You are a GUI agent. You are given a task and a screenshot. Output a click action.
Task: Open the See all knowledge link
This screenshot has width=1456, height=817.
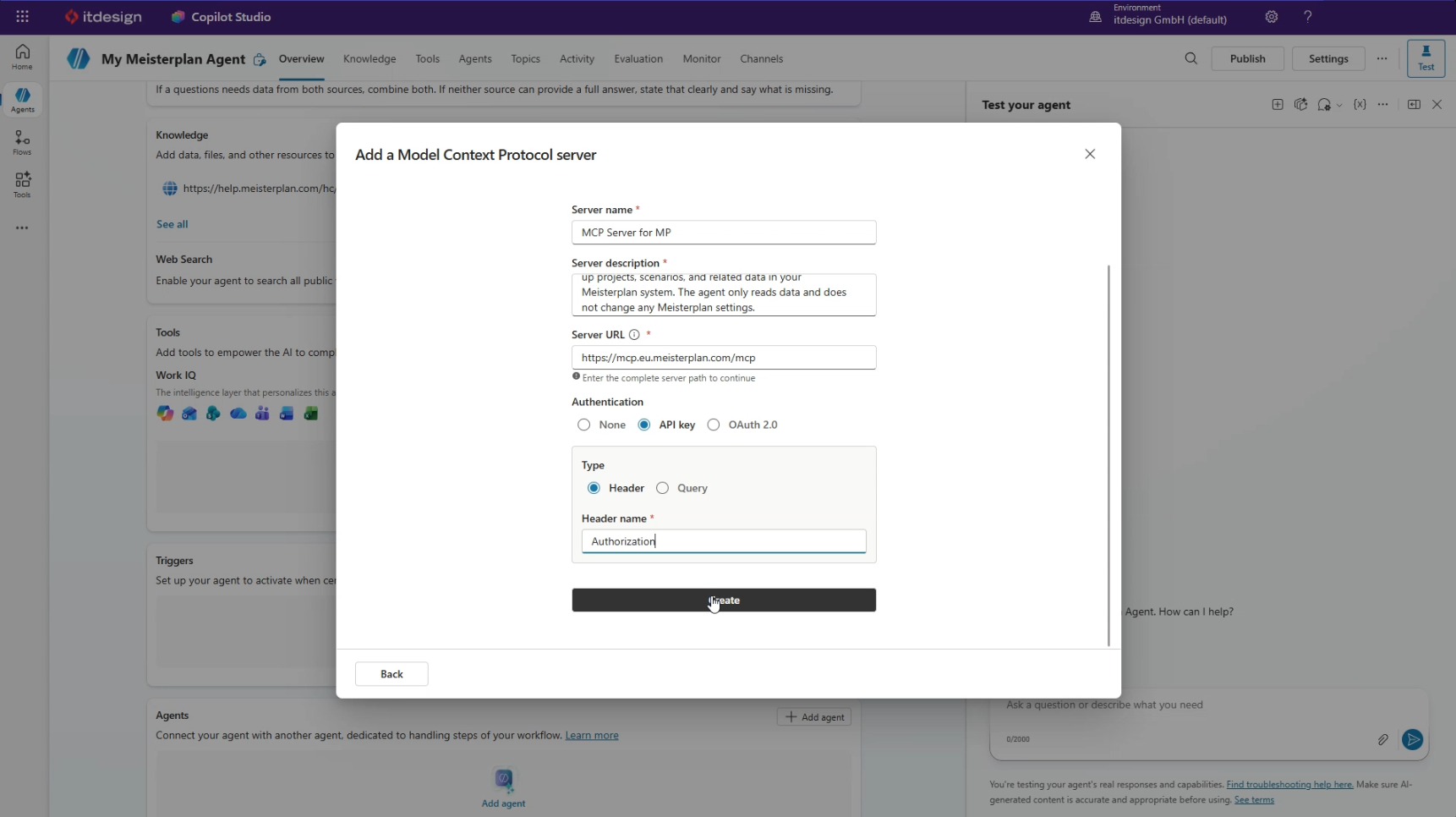tap(172, 224)
